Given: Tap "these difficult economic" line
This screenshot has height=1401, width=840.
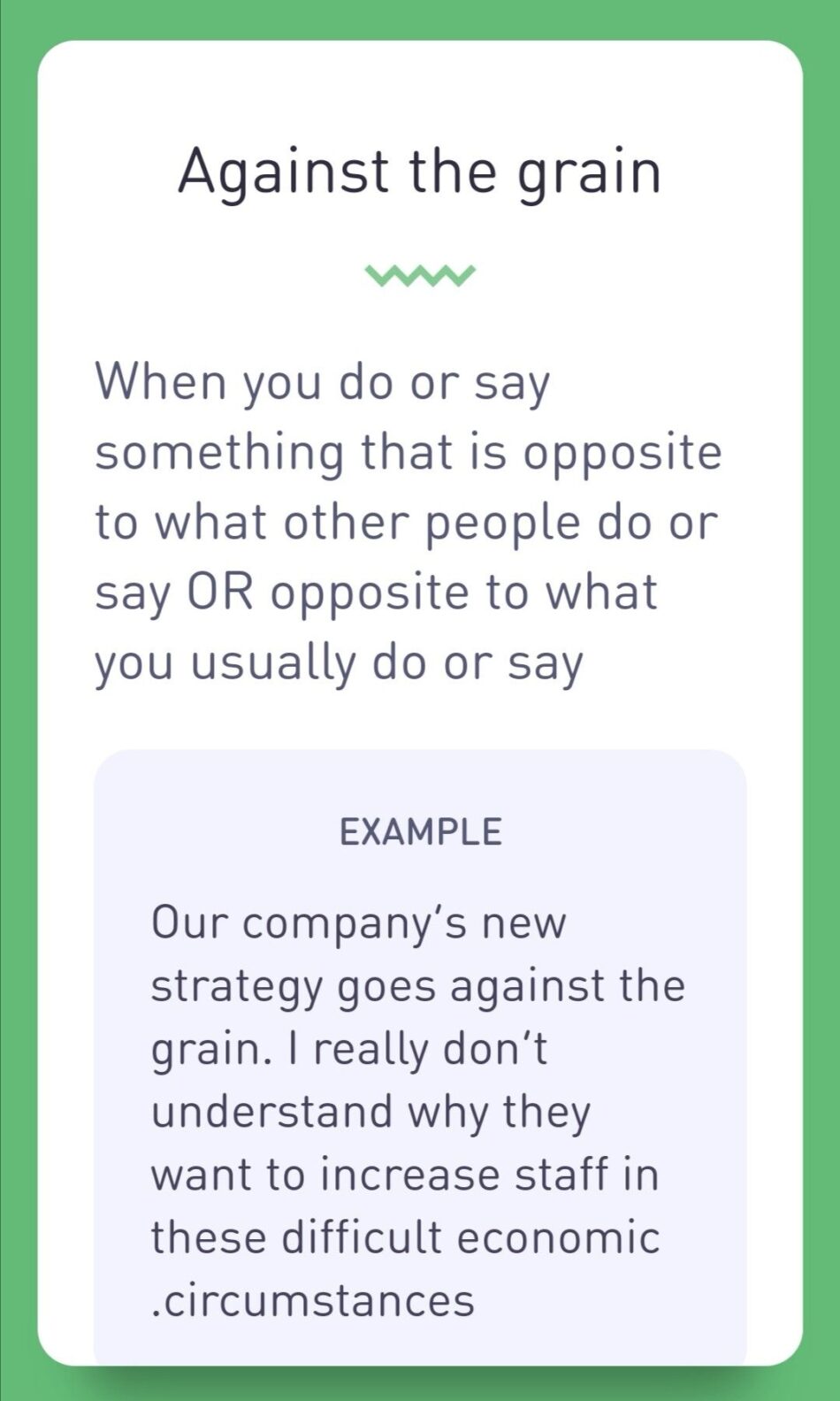Looking at the screenshot, I should [x=405, y=1237].
